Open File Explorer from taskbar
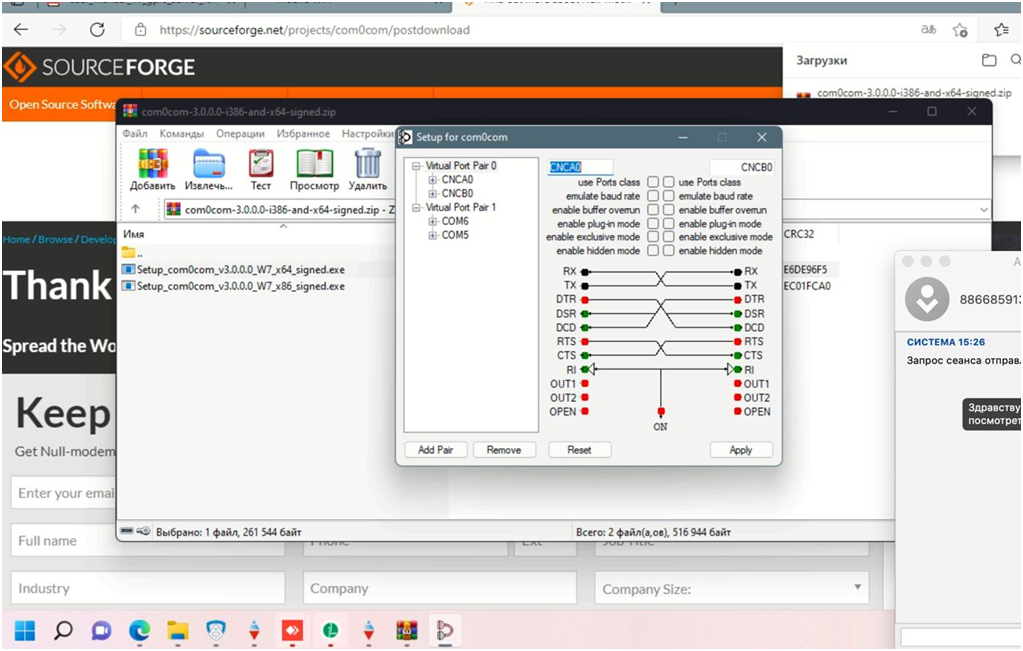 (x=177, y=630)
